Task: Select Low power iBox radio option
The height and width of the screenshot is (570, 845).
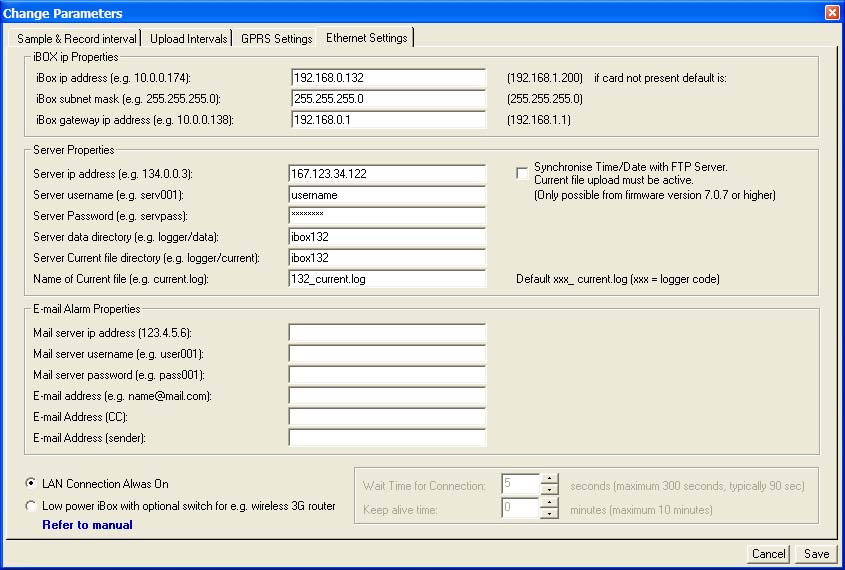Action: 32,506
